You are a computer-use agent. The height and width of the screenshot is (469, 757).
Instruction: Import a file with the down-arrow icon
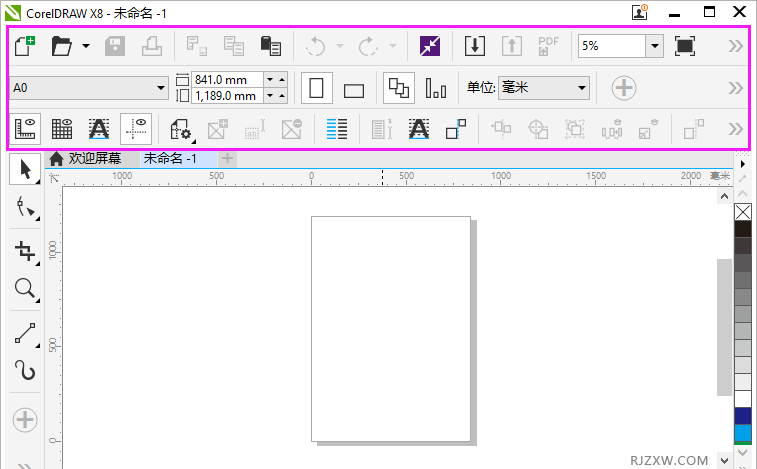coord(475,46)
